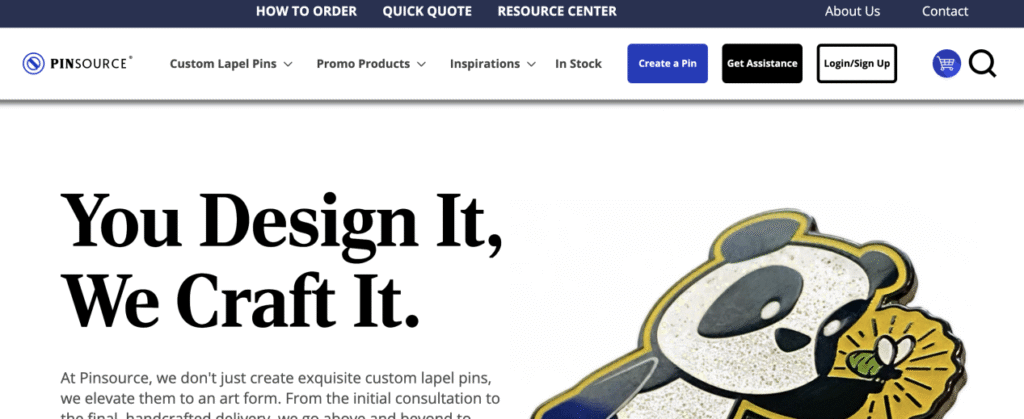Click the Create a Pin button
1024x419 pixels.
coord(667,63)
